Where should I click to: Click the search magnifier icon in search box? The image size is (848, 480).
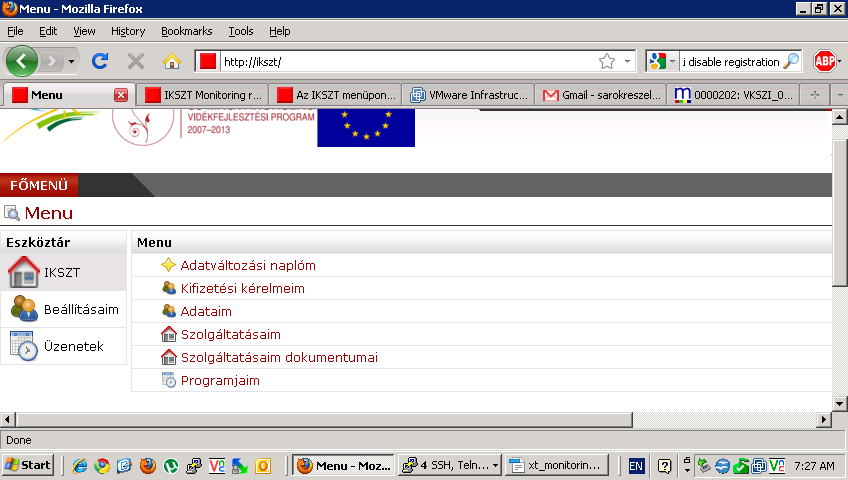(791, 61)
